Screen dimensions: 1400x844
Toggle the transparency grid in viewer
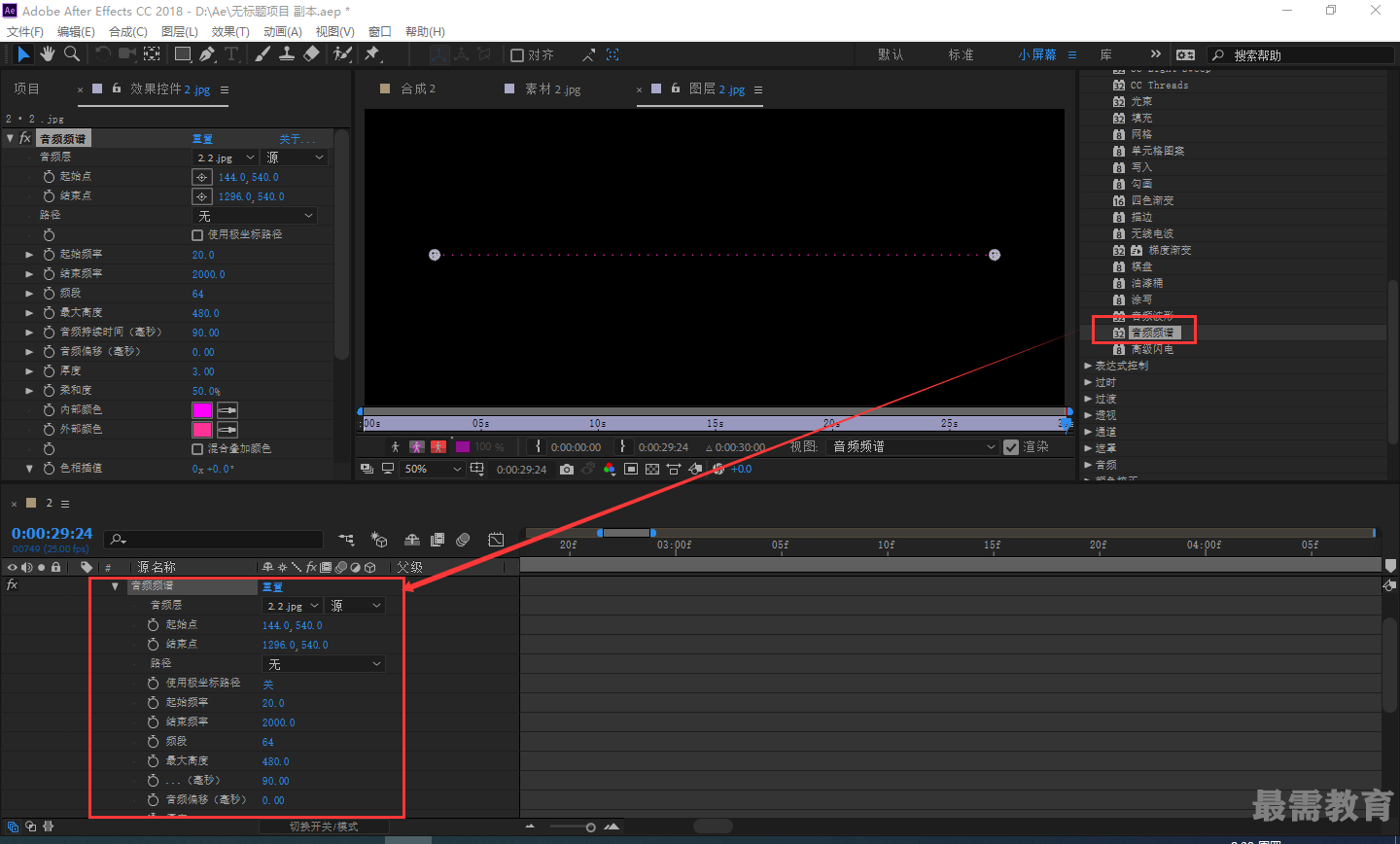(652, 469)
